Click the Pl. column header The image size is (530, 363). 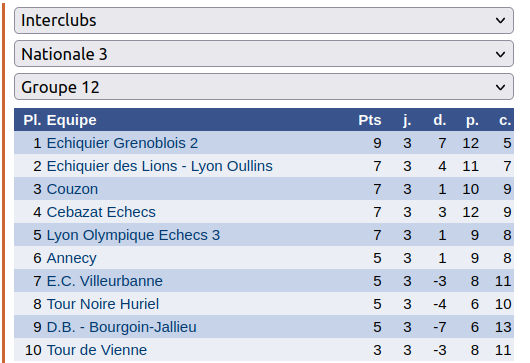coord(32,120)
